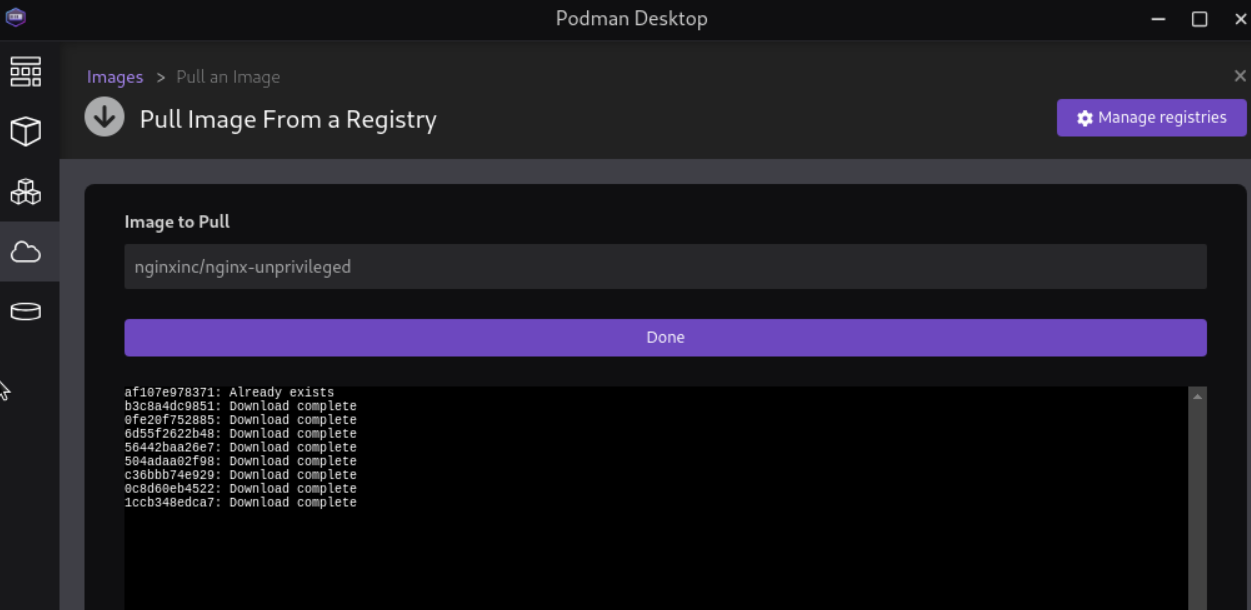Select the Images cloud icon in sidebar

[x=26, y=252]
